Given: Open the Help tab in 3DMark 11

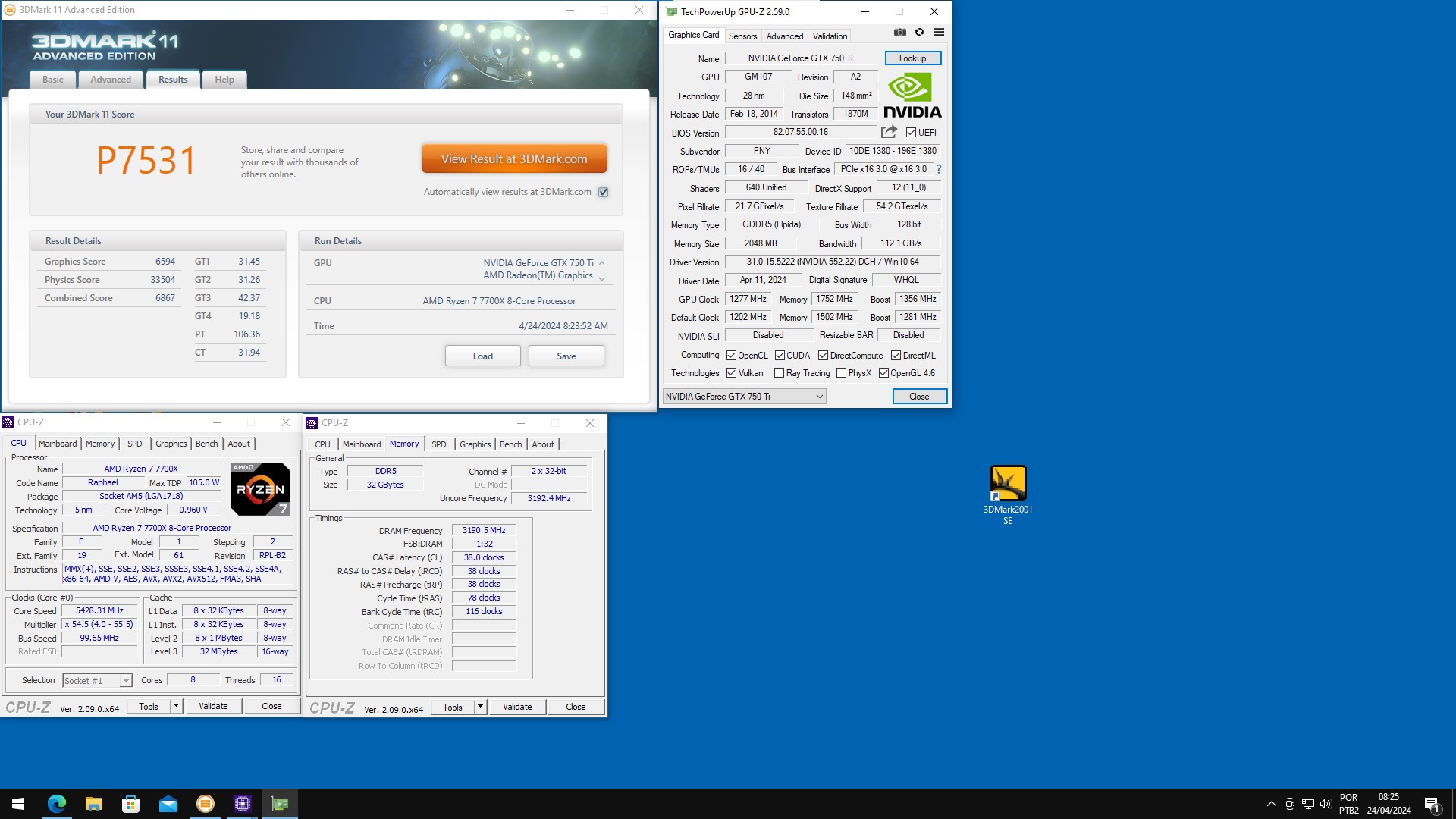Looking at the screenshot, I should click(x=224, y=80).
